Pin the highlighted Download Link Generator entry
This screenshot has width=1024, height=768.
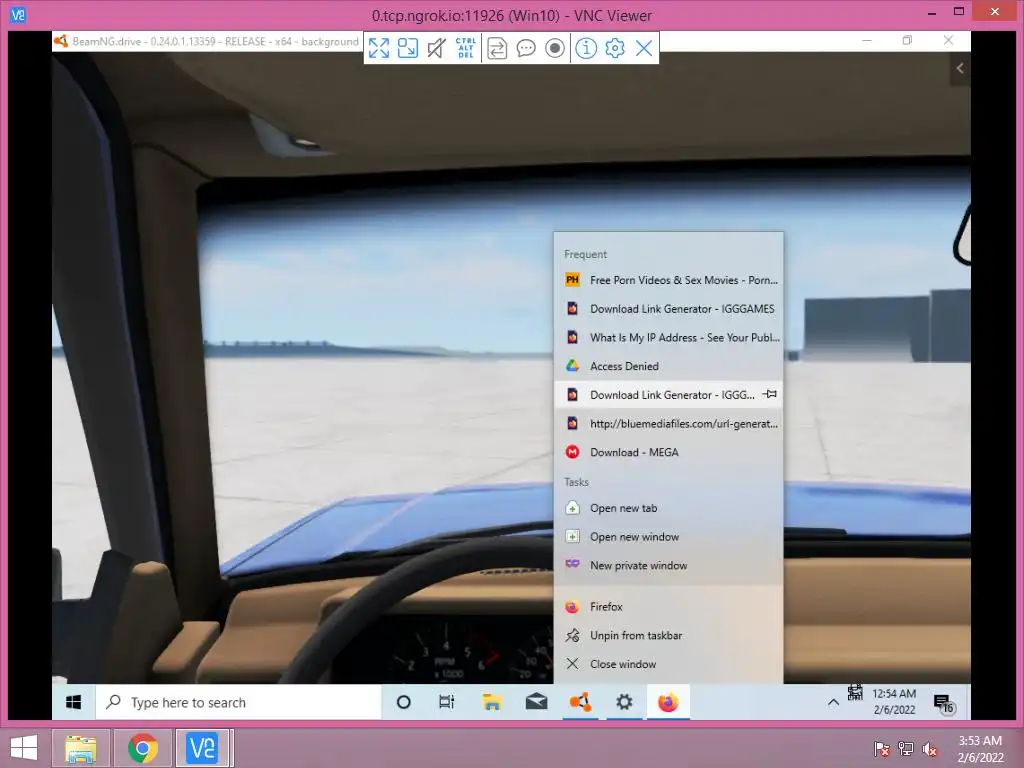click(x=771, y=394)
